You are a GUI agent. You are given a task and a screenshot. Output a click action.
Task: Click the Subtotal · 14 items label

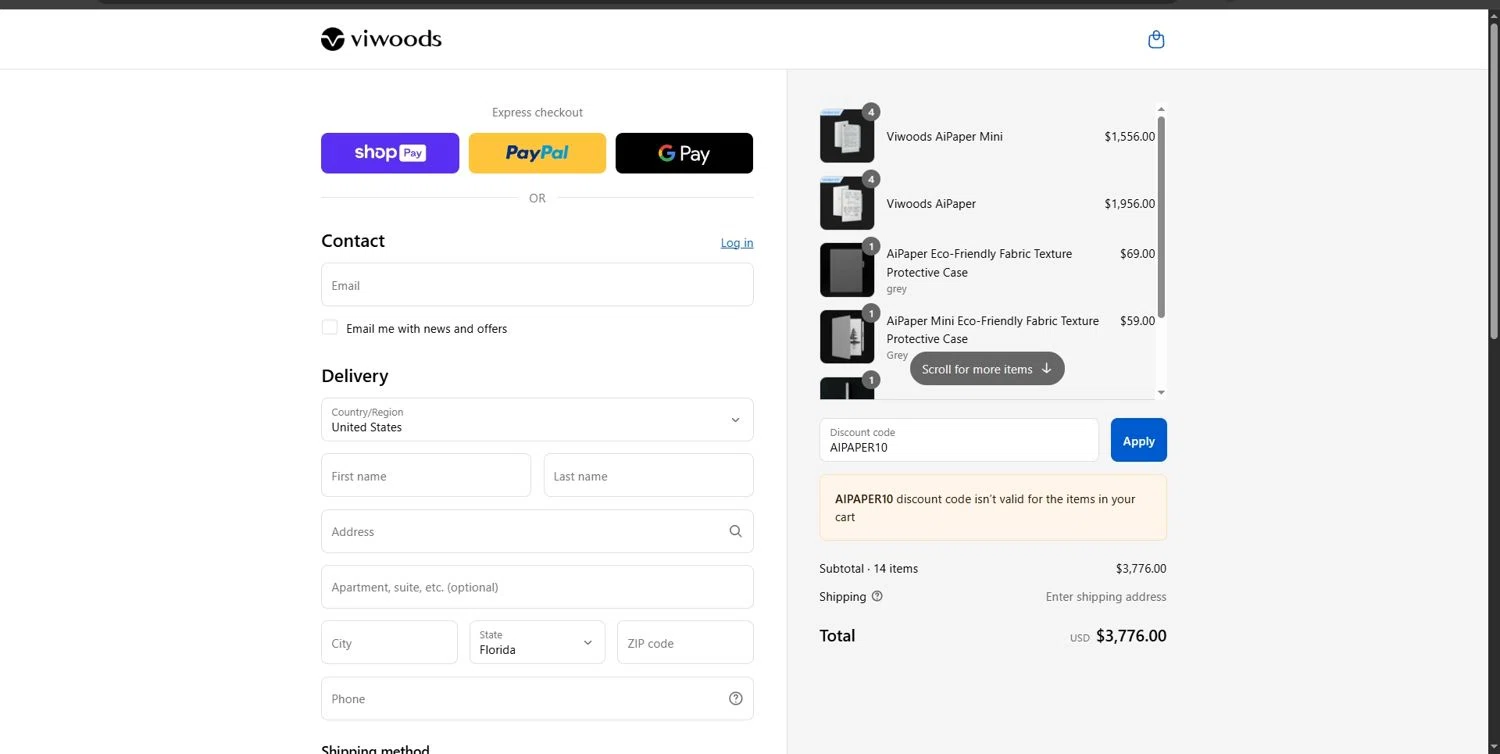pos(868,568)
